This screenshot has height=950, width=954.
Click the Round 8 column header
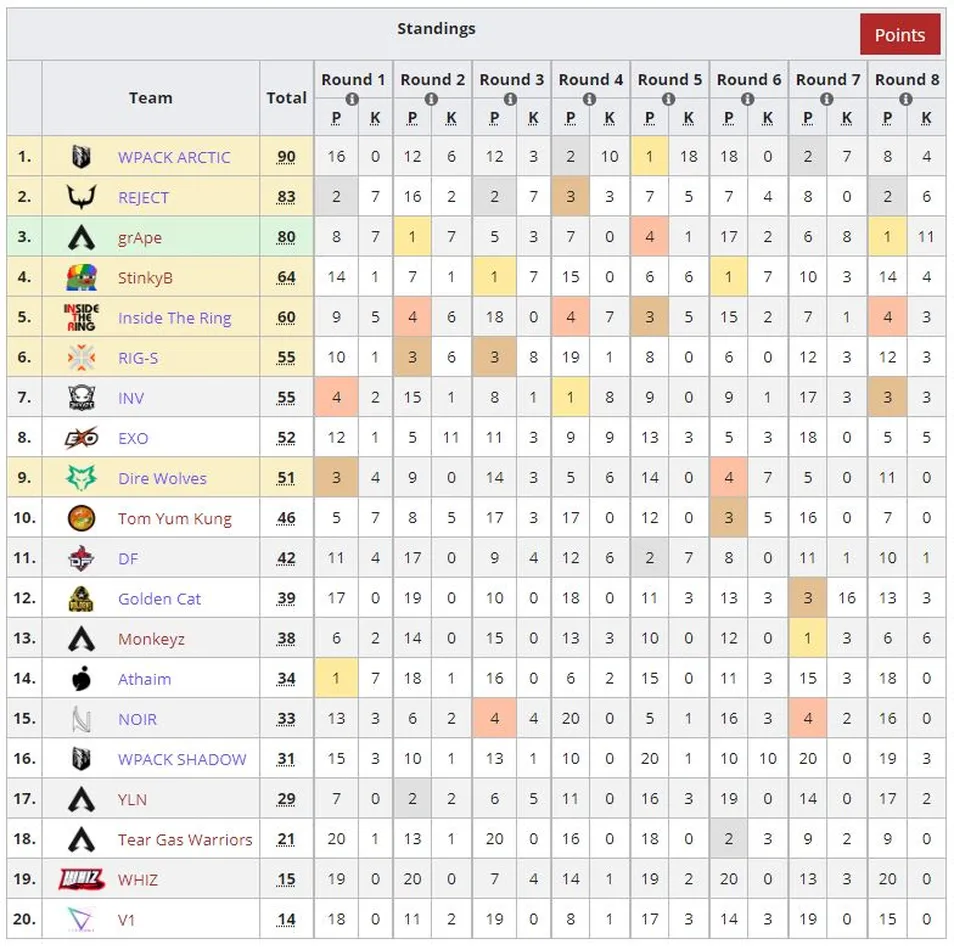pyautogui.click(x=906, y=79)
